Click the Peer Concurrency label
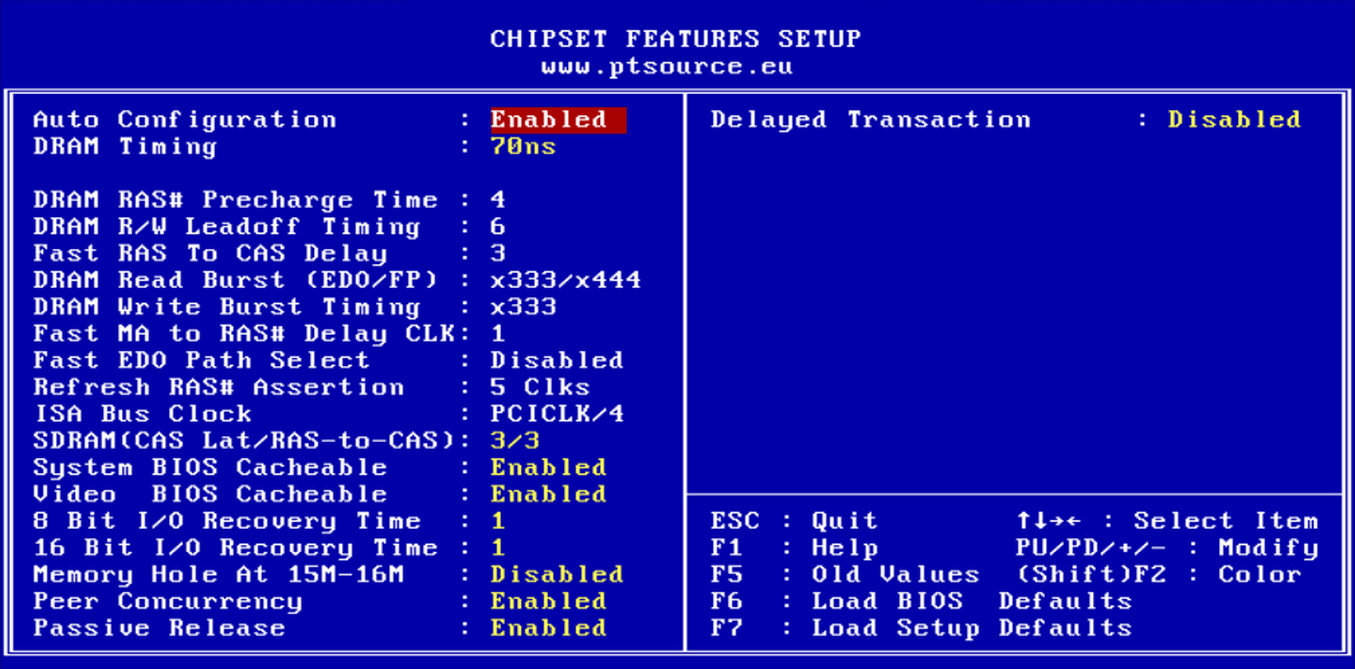1355x669 pixels. point(168,601)
